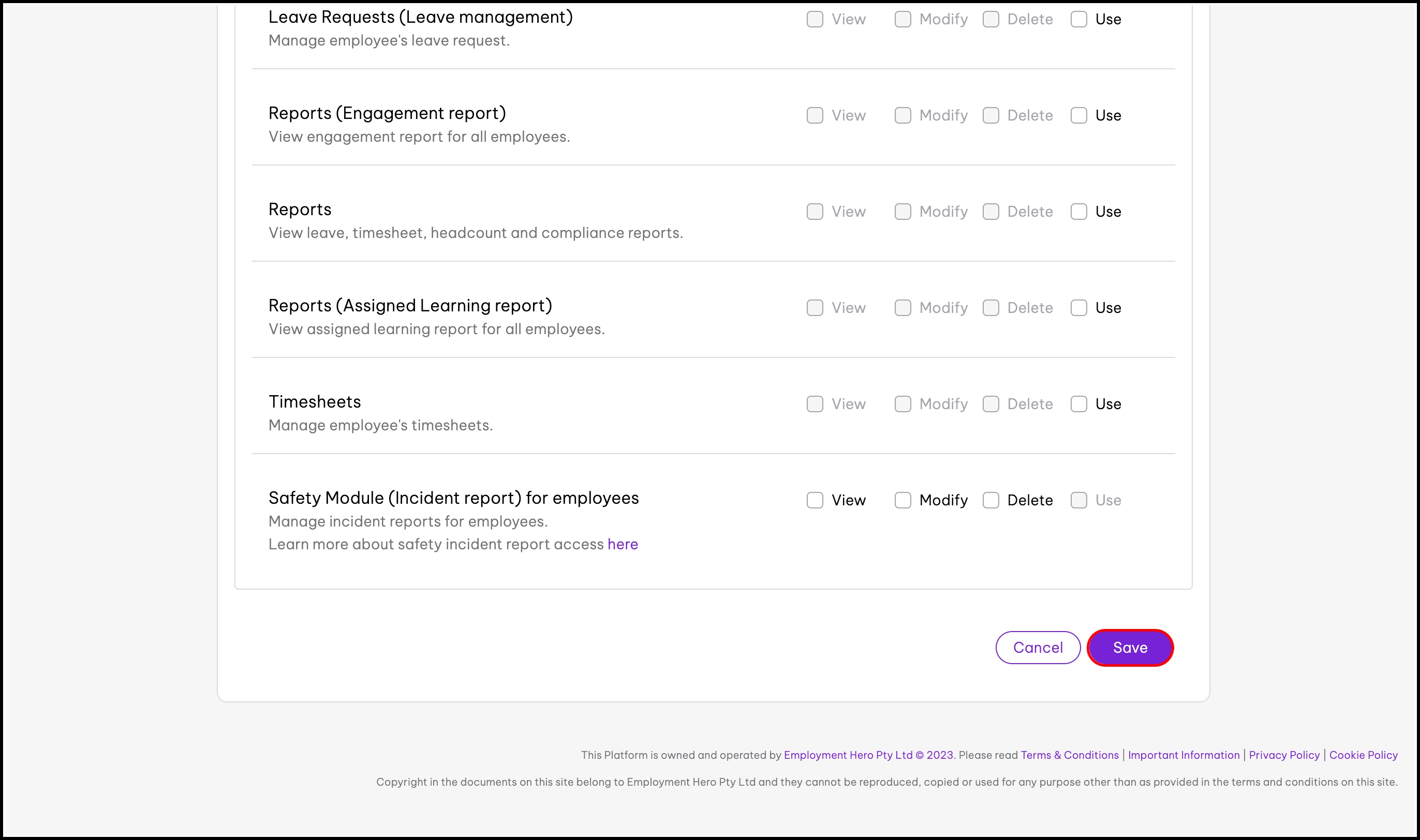Viewport: 1420px width, 840px height.
Task: Open safety incident report access 'here' link
Action: pyautogui.click(x=622, y=545)
